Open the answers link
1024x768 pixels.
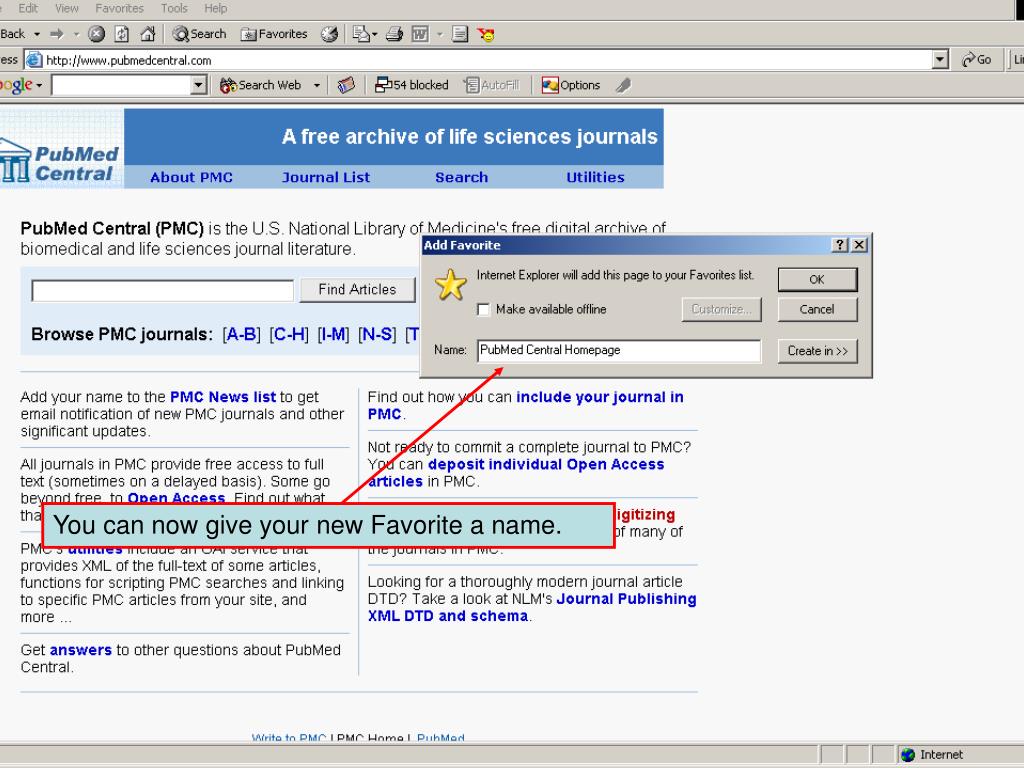(81, 650)
